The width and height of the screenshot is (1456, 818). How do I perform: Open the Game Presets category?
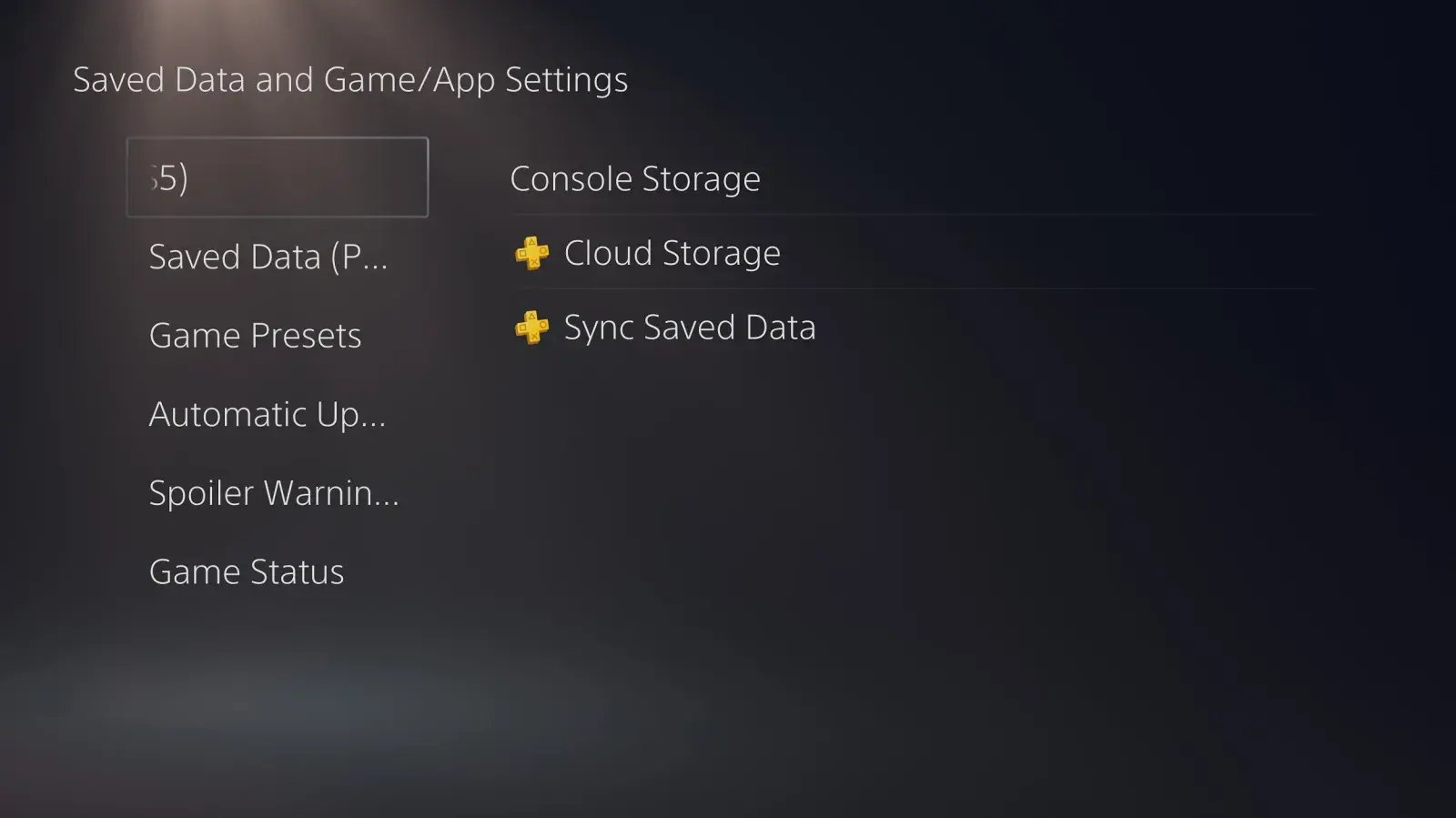[x=255, y=336]
